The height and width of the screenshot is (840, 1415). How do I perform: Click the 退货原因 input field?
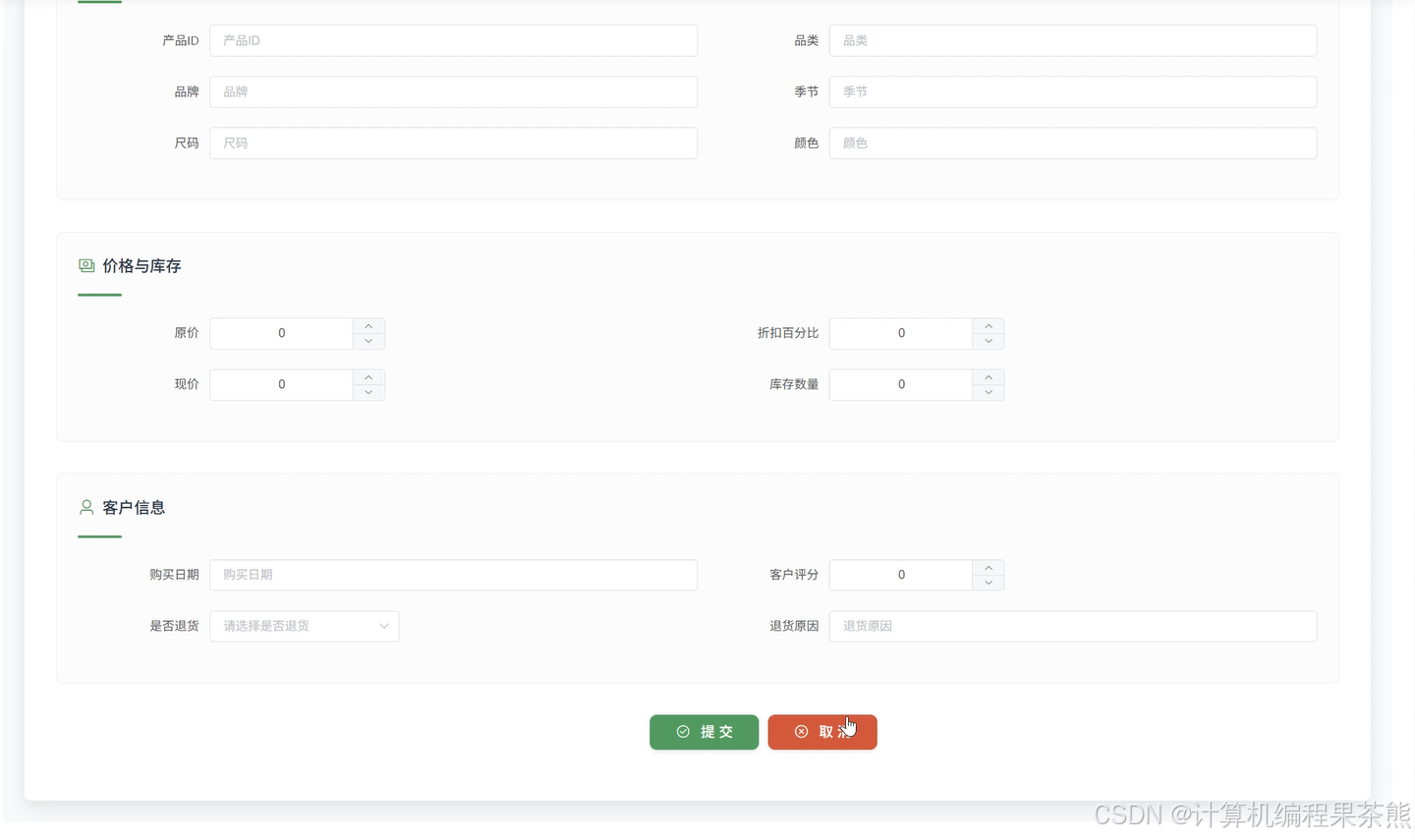click(x=1073, y=626)
